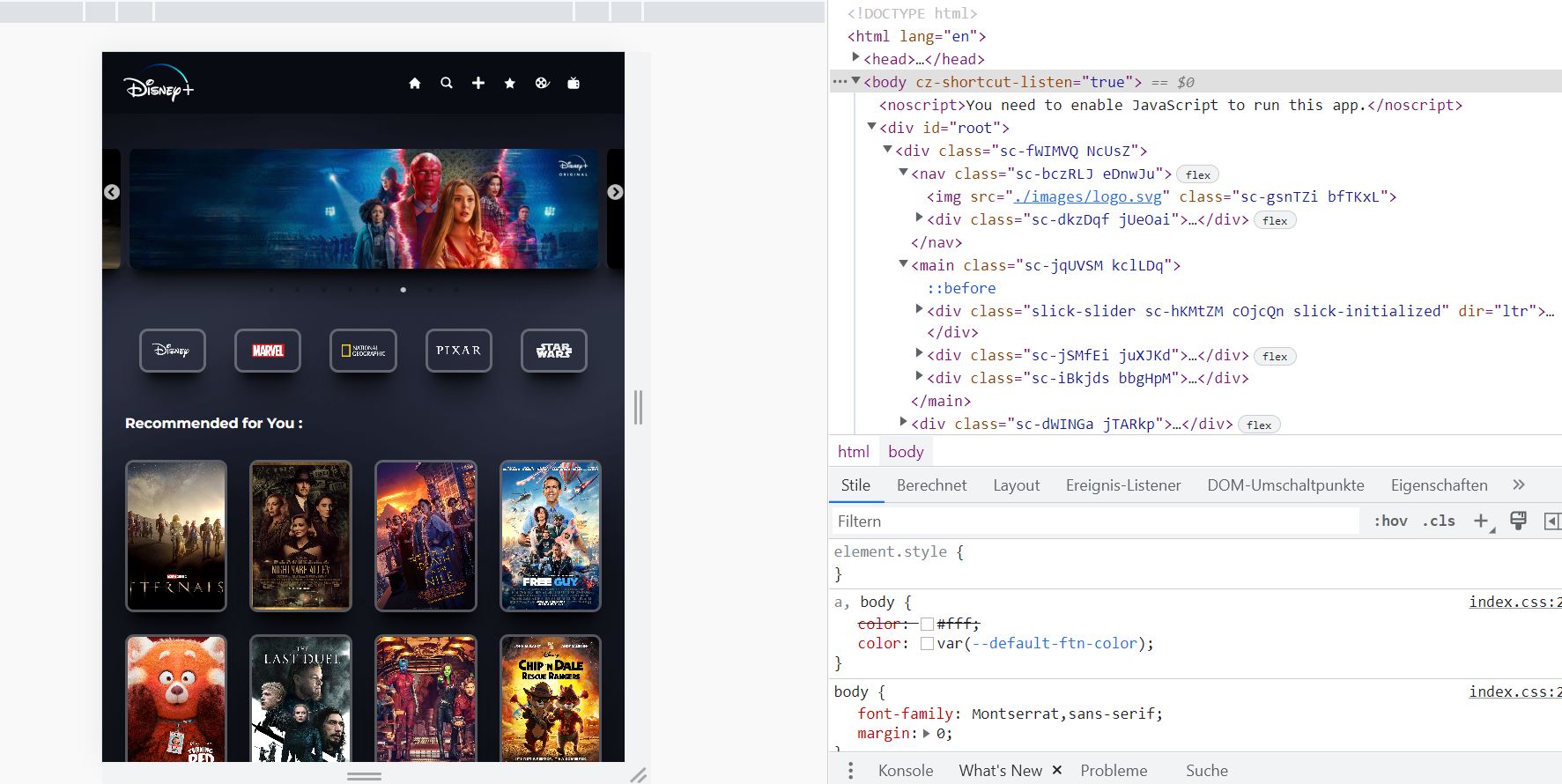Collapse the main element in DOM tree
This screenshot has width=1562, height=784.
coord(903,264)
